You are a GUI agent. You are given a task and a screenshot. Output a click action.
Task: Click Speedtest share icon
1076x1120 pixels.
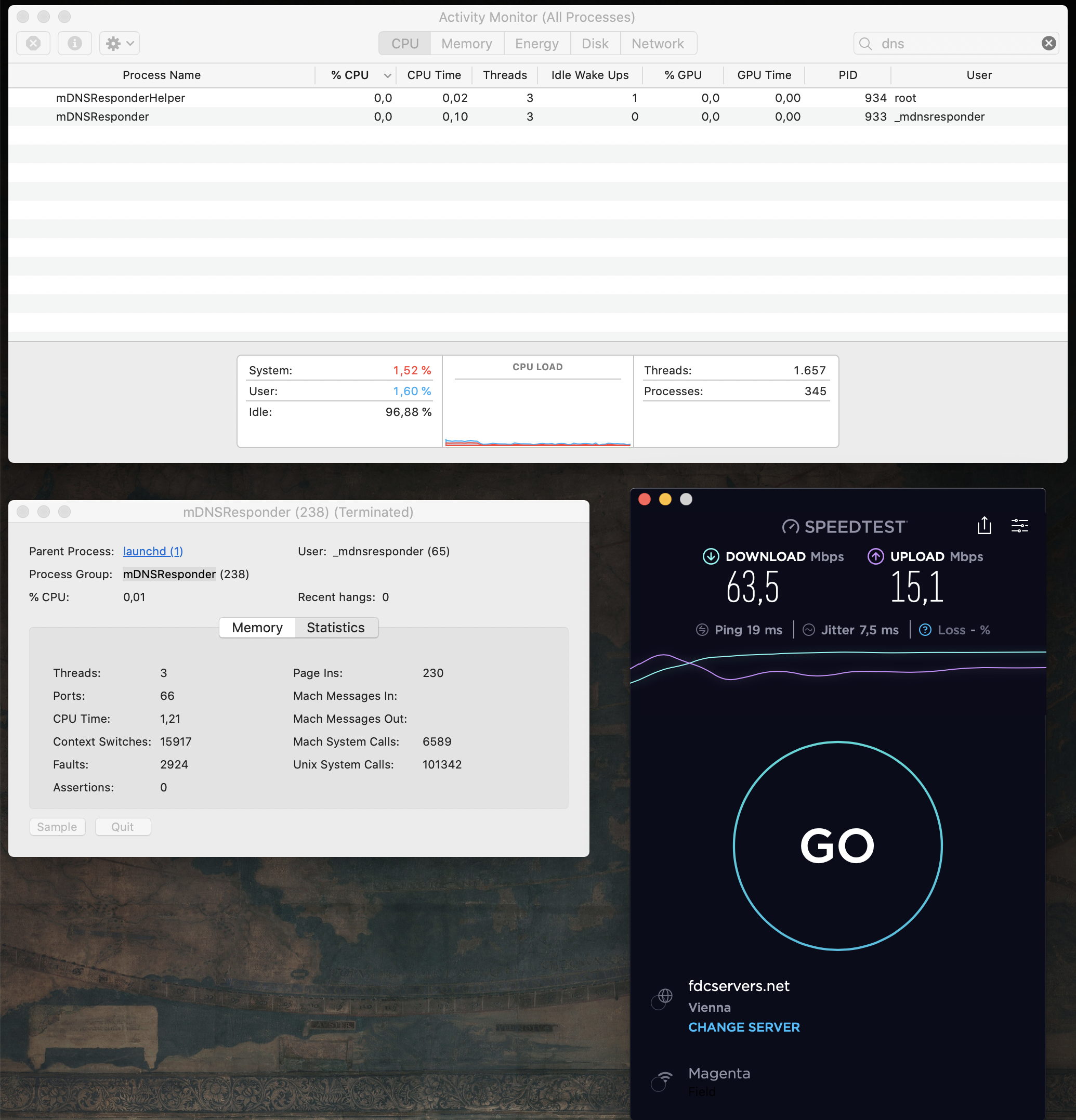983,526
